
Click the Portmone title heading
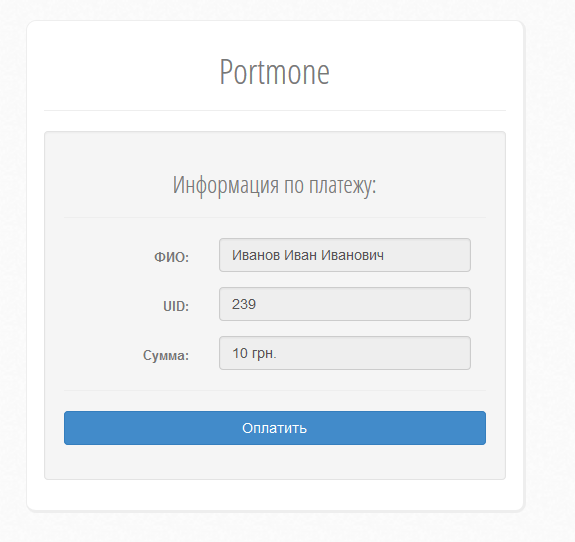(x=275, y=72)
